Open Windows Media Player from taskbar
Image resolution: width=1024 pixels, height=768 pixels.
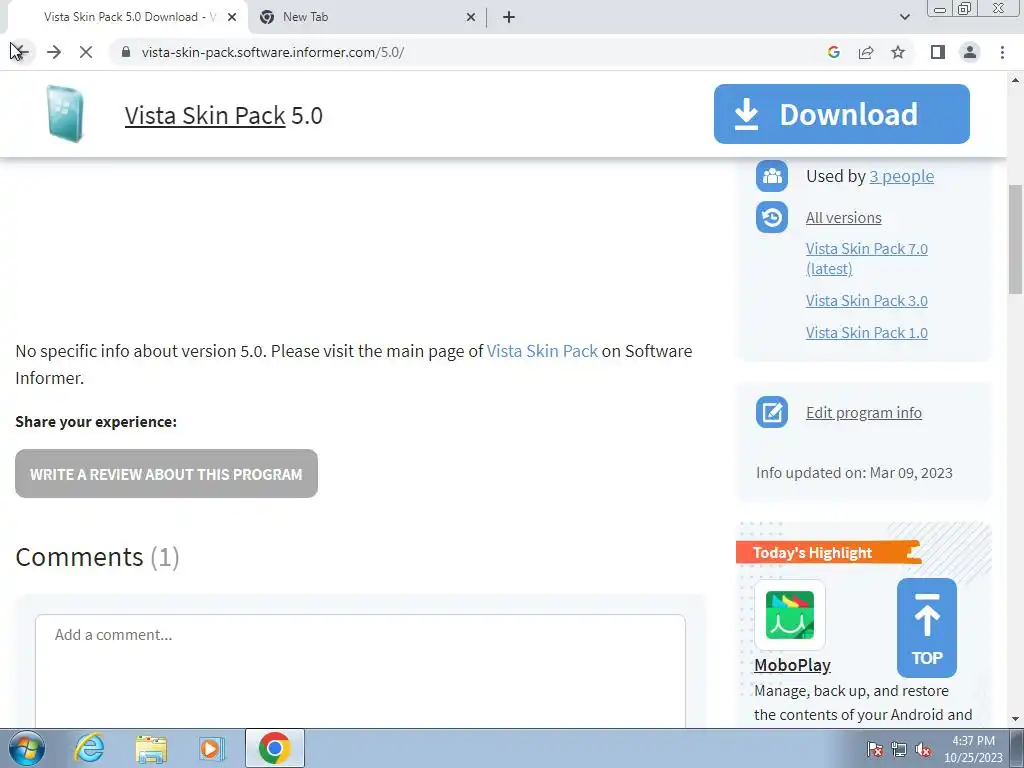tap(212, 748)
